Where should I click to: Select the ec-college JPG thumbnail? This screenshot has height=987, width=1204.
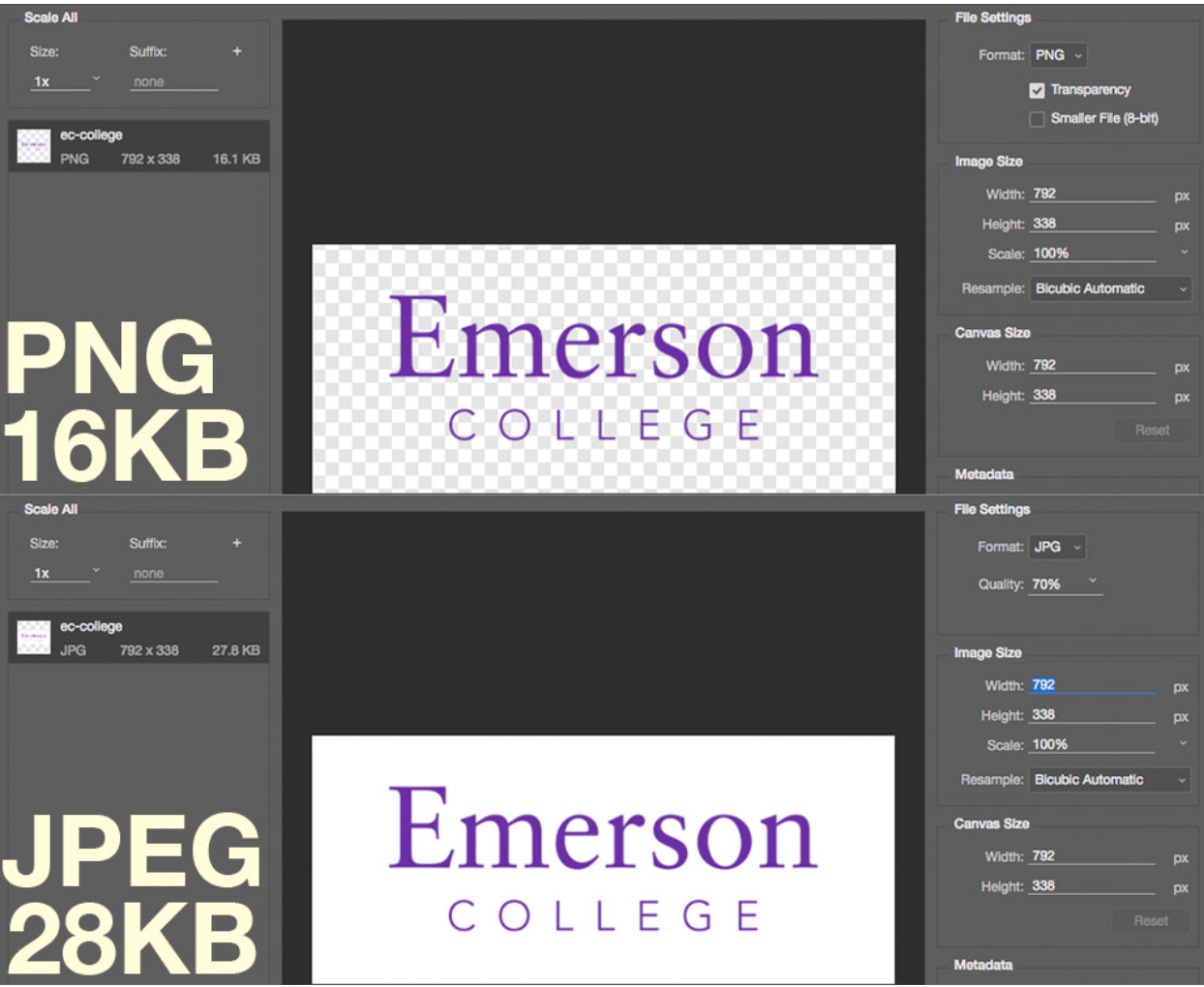pos(34,639)
